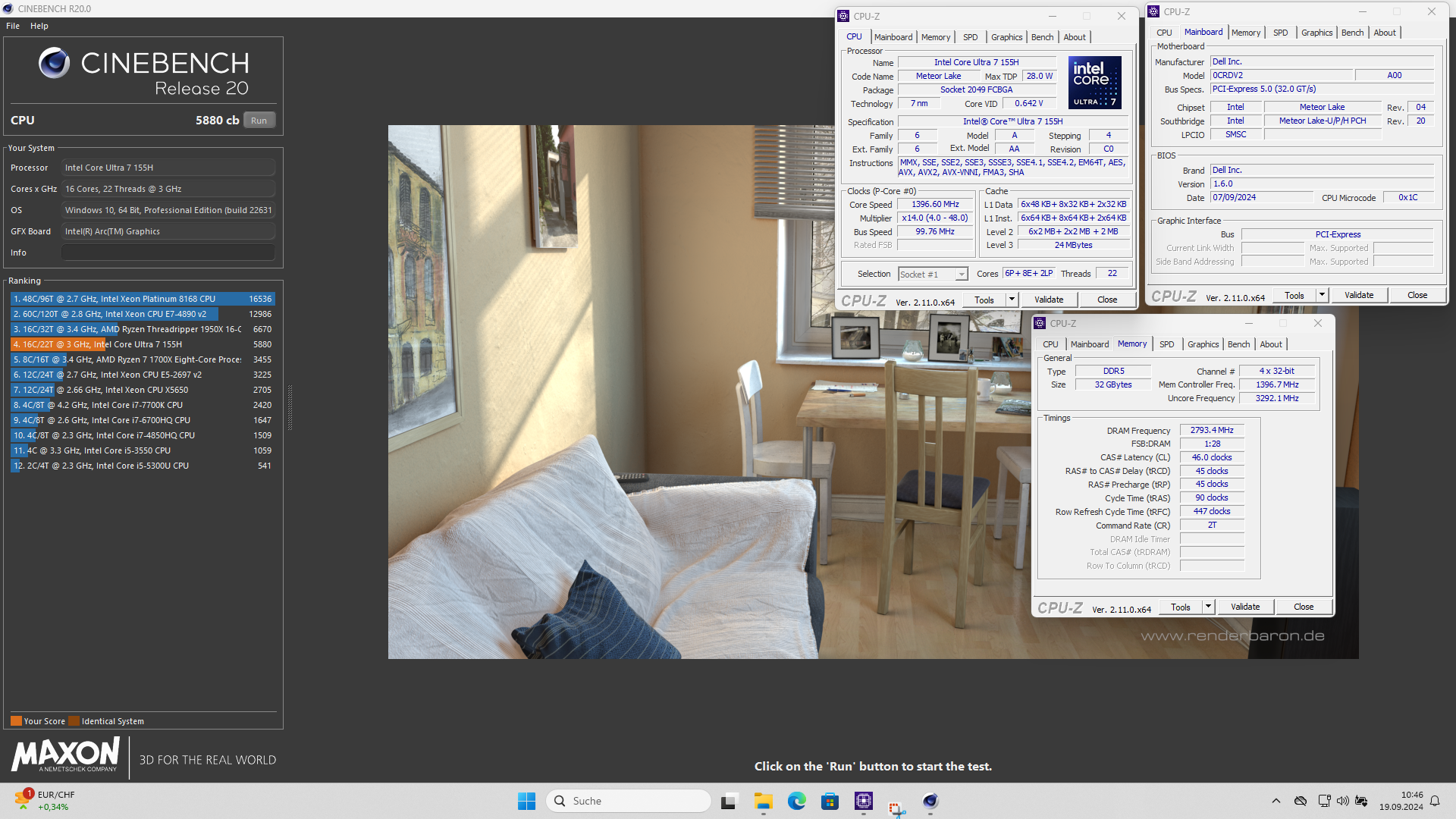Click Close button in the CPU-Z Mainboard window
Screen dimensions: 1456x819
click(x=1417, y=295)
